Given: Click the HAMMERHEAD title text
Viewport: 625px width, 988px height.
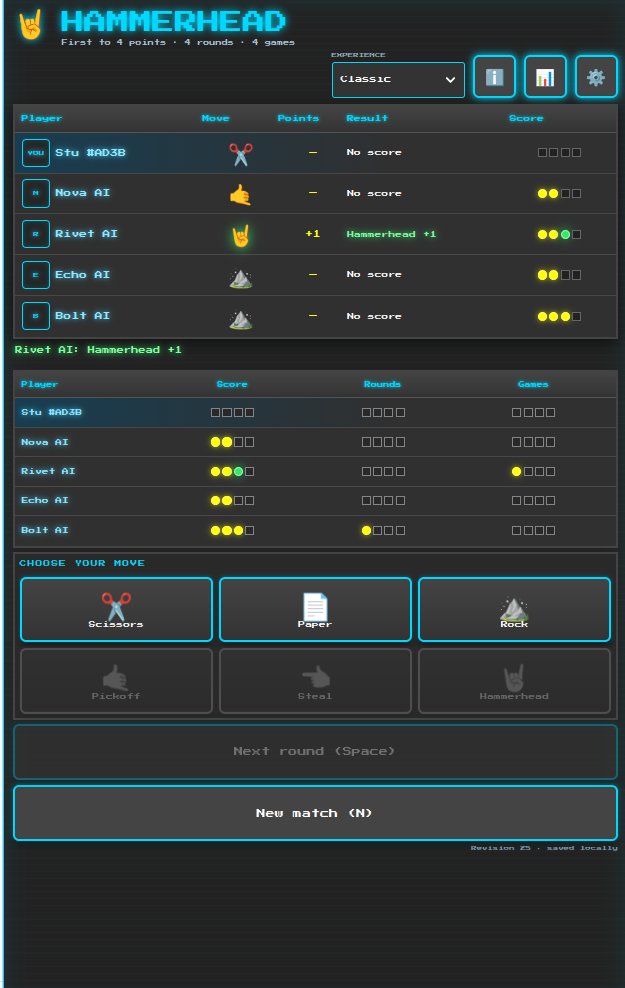Looking at the screenshot, I should point(173,21).
